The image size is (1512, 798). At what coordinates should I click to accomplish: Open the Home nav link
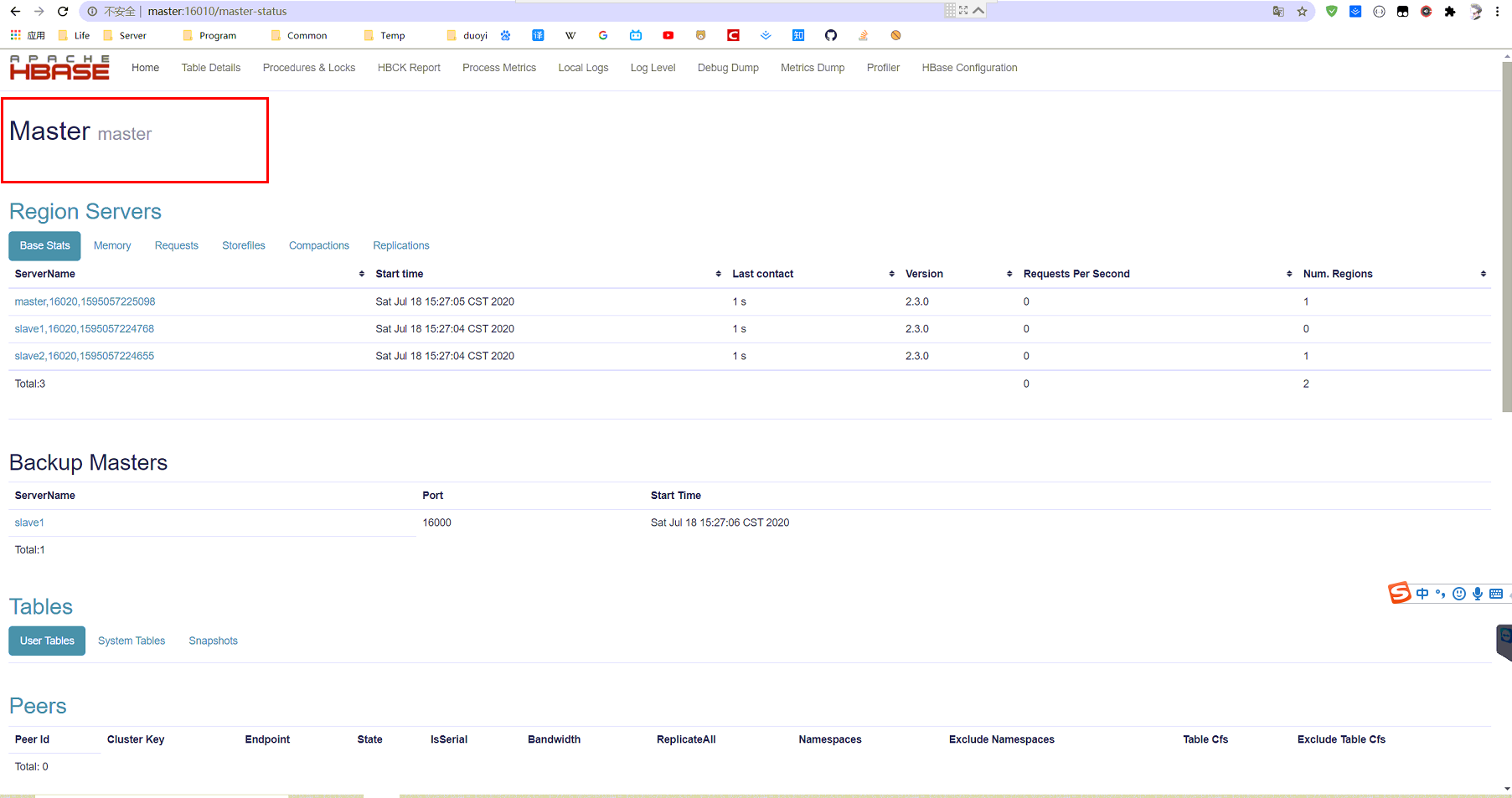click(x=145, y=68)
